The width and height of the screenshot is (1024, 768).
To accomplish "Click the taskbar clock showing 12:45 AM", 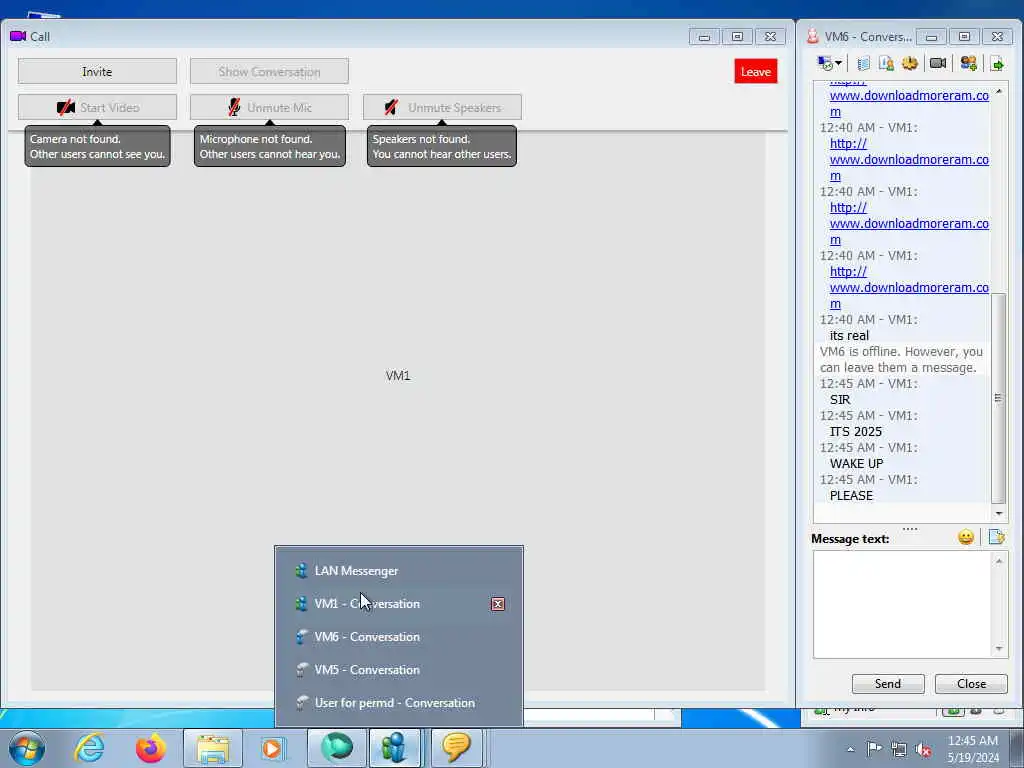I will 972,748.
